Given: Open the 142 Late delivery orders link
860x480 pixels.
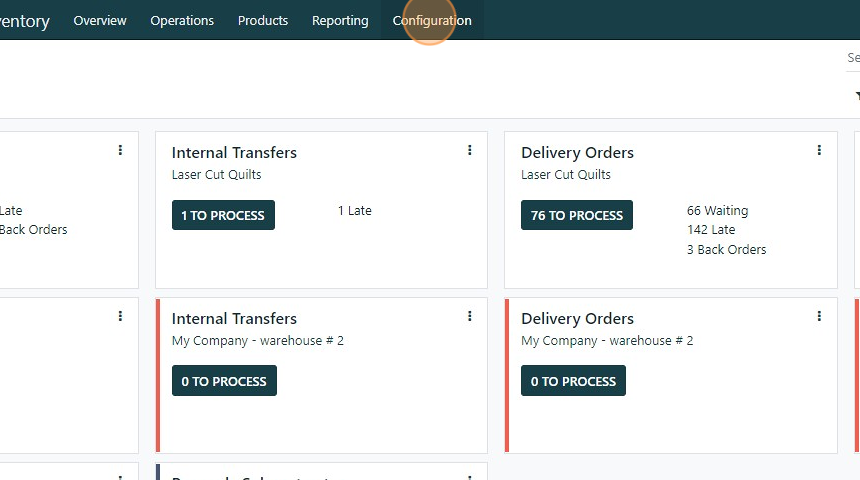Looking at the screenshot, I should pos(710,230).
